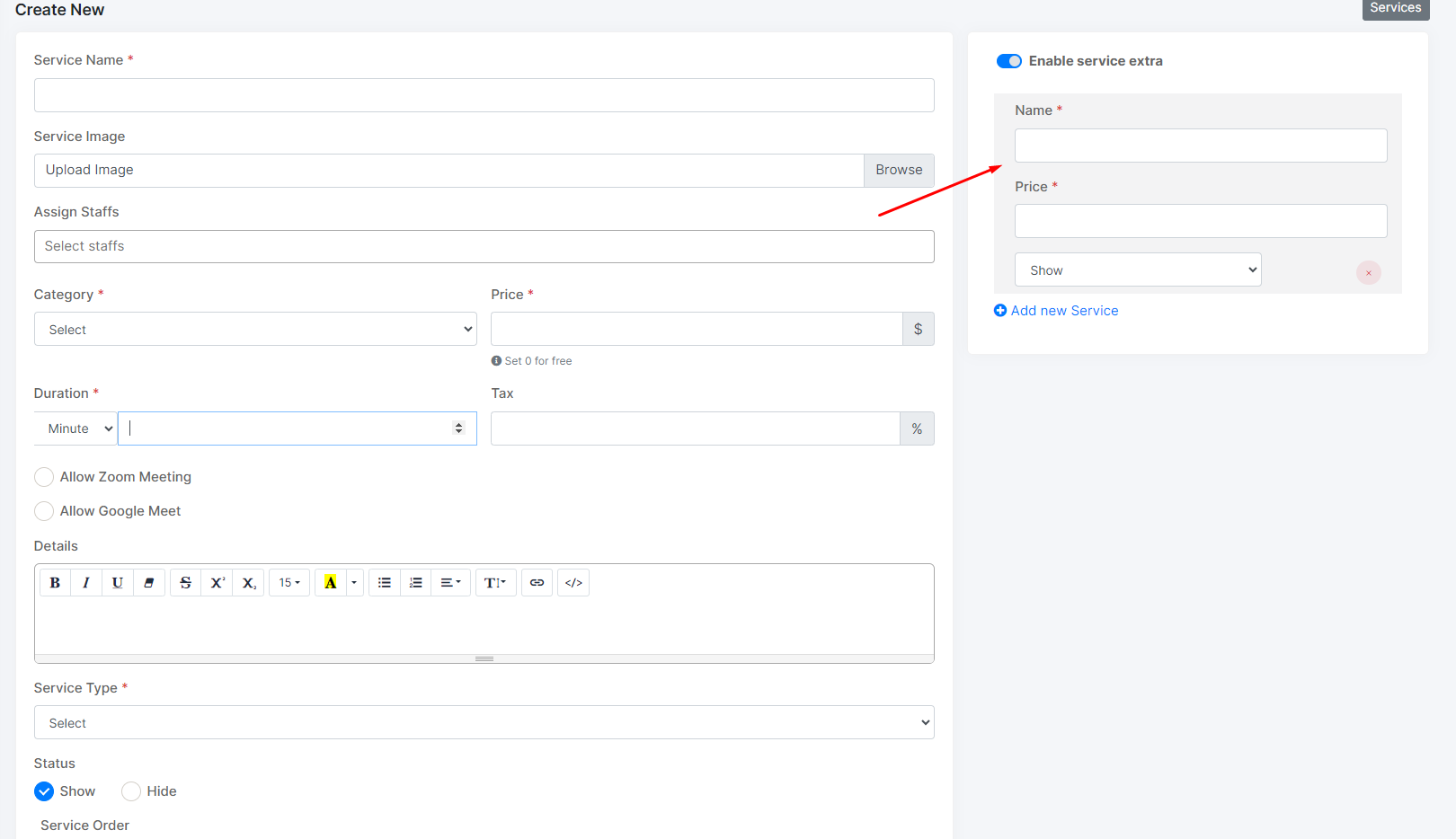Open the service extra Show dropdown

(x=1138, y=269)
